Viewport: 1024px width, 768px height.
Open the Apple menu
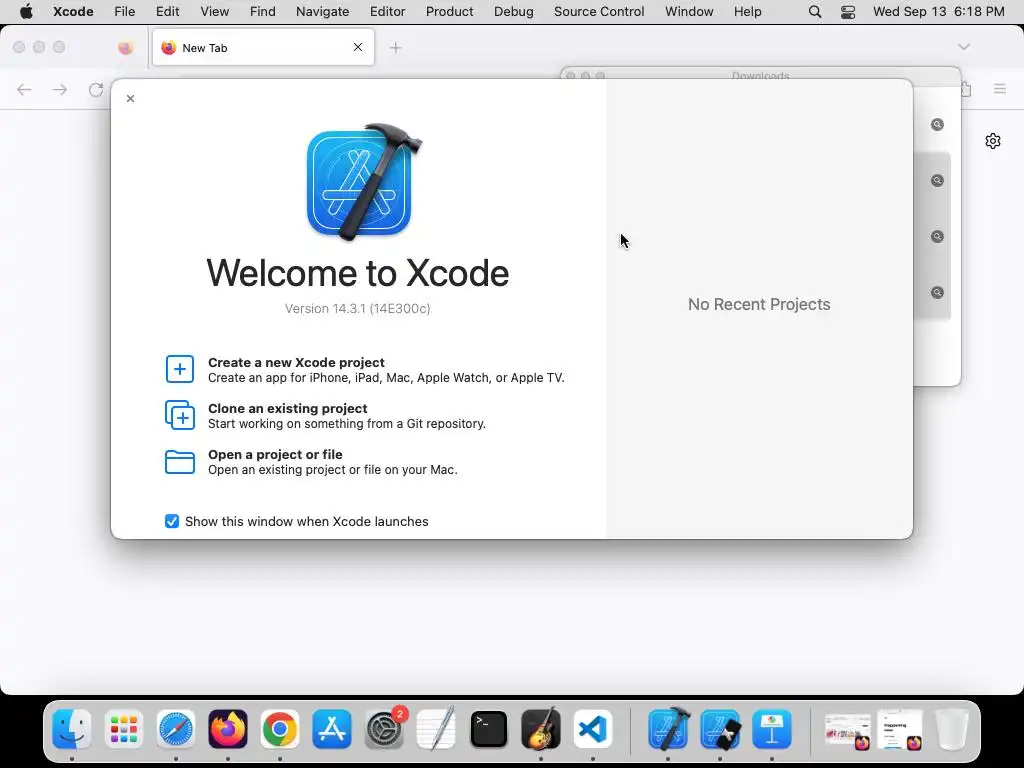[26, 12]
